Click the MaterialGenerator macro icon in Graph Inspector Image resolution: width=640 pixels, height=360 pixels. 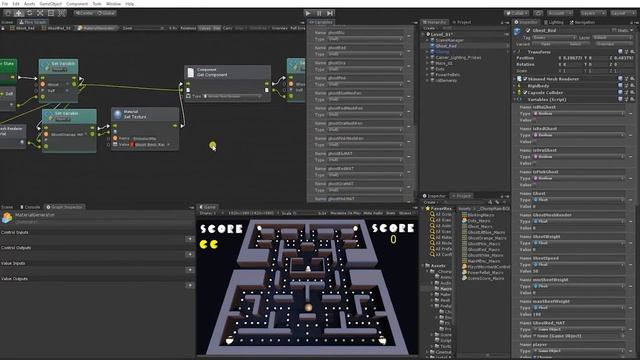7,218
